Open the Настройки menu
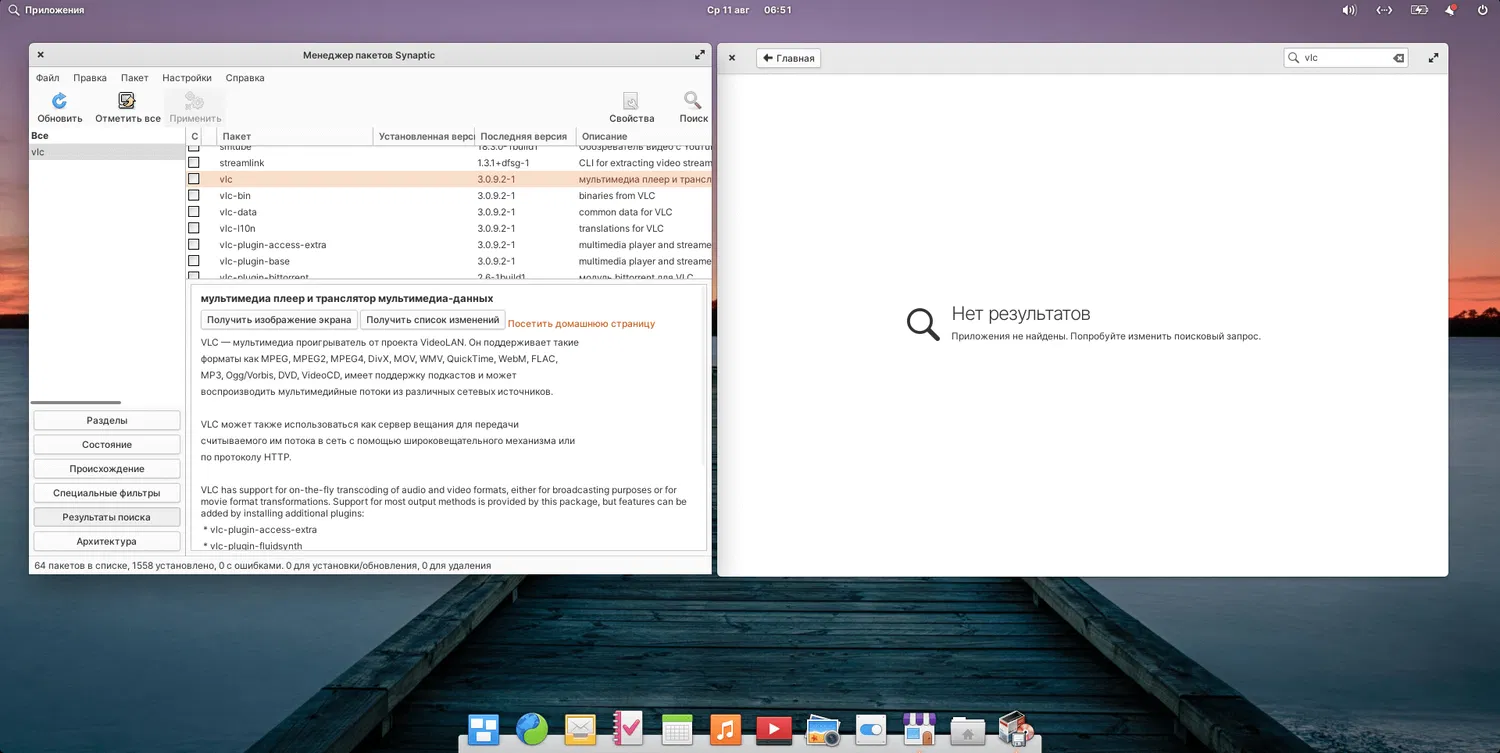The height and width of the screenshot is (753, 1500). point(187,78)
